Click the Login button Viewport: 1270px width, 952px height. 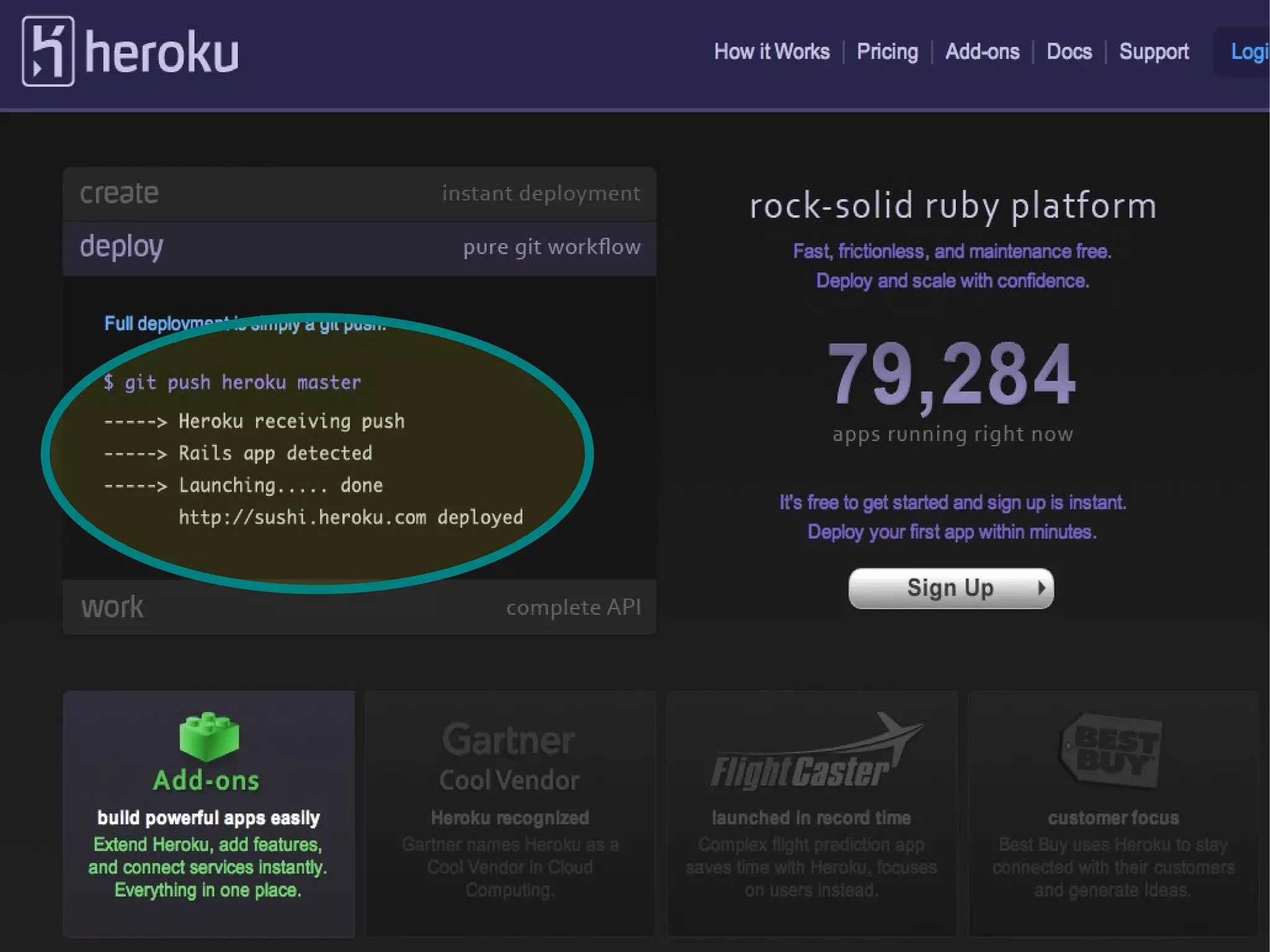[1248, 52]
